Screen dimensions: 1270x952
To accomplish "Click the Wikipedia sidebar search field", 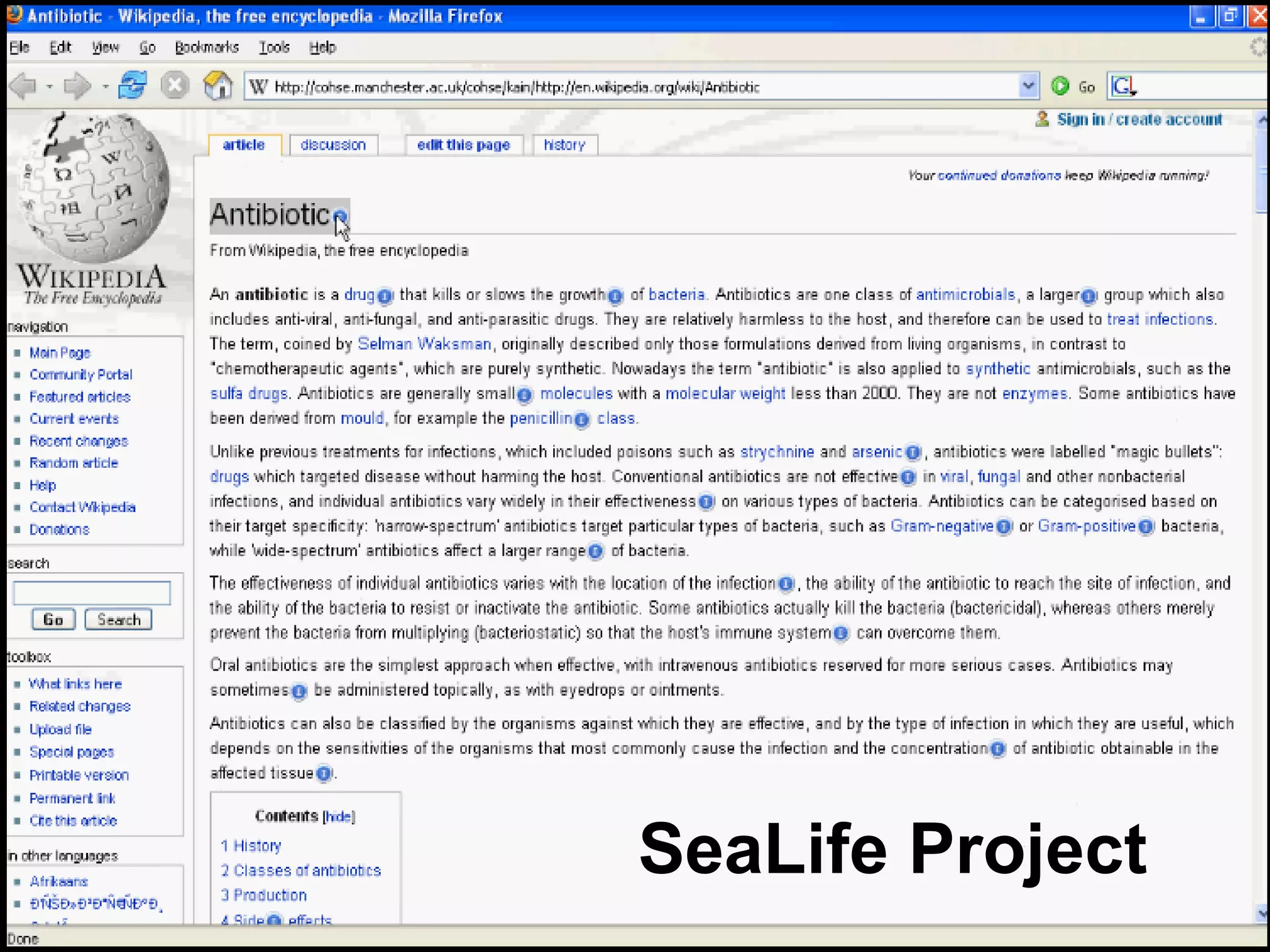I will 92,593.
